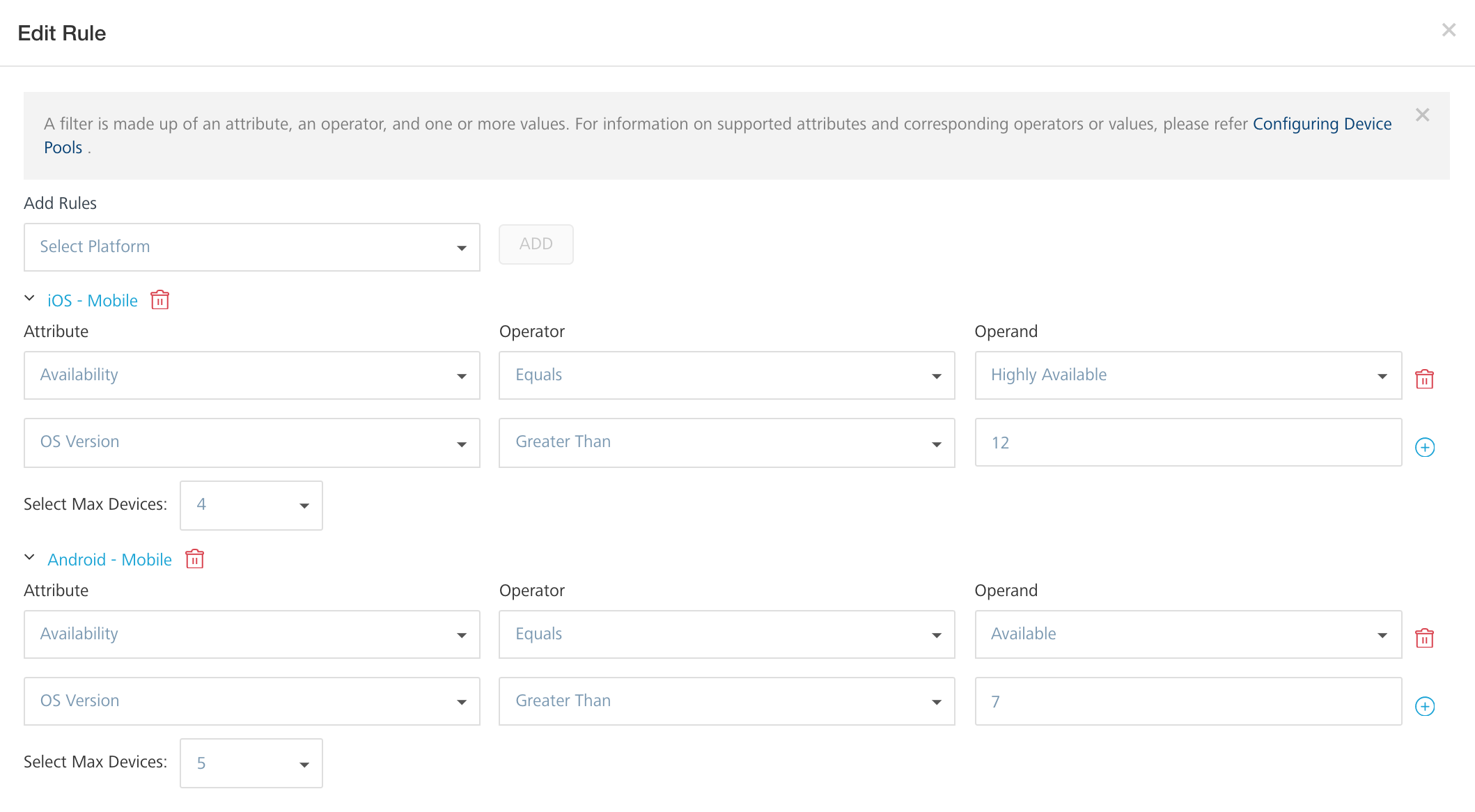
Task: Remove the Android Availability filter row
Action: coord(1425,637)
